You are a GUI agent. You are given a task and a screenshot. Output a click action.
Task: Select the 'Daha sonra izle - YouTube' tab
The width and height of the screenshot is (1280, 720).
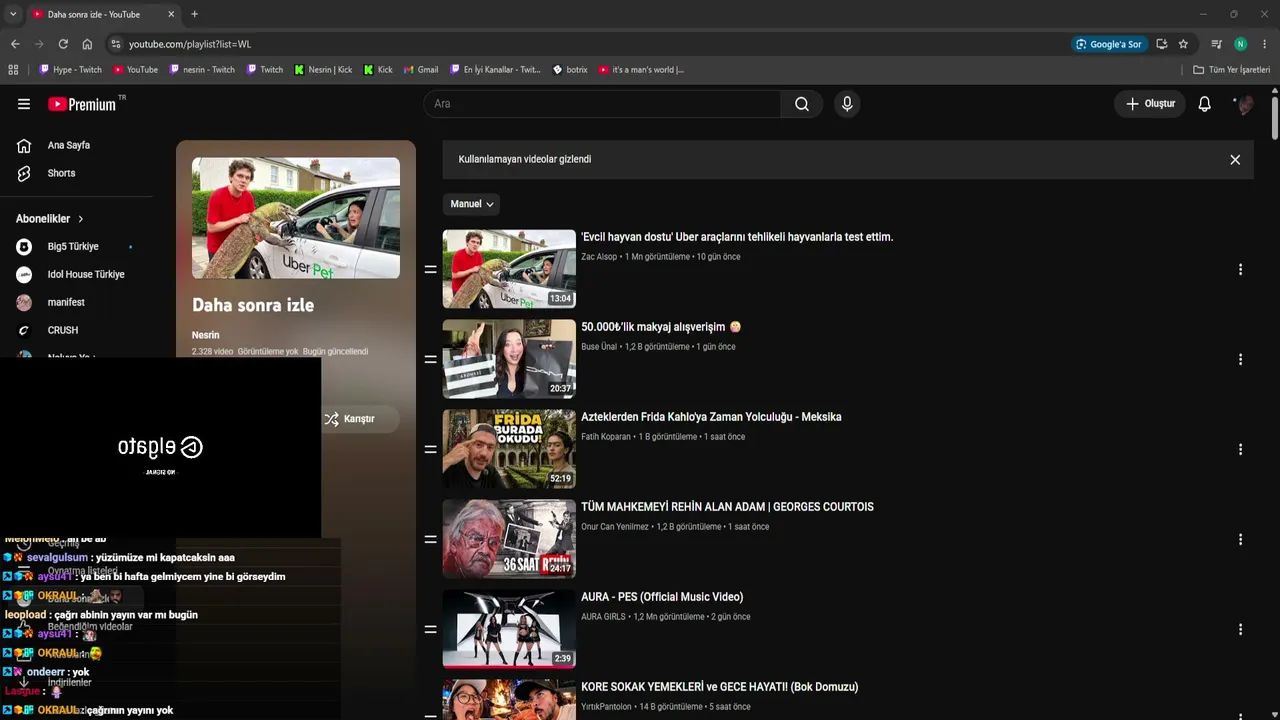click(102, 14)
